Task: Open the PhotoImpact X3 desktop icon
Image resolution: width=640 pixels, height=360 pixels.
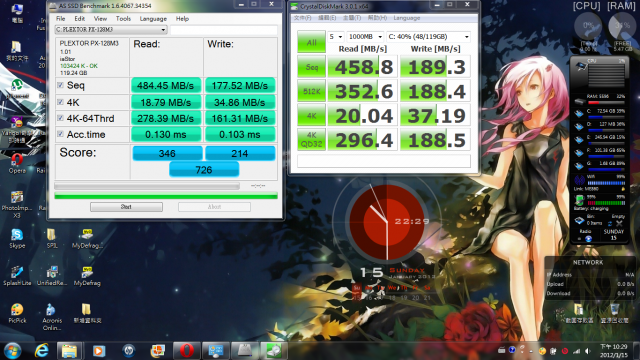Action: point(17,204)
